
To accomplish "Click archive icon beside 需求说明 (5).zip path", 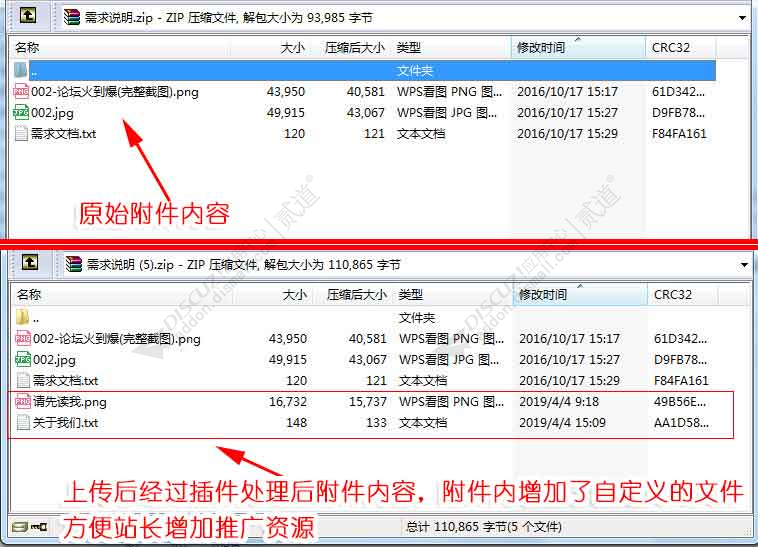I will coord(74,264).
